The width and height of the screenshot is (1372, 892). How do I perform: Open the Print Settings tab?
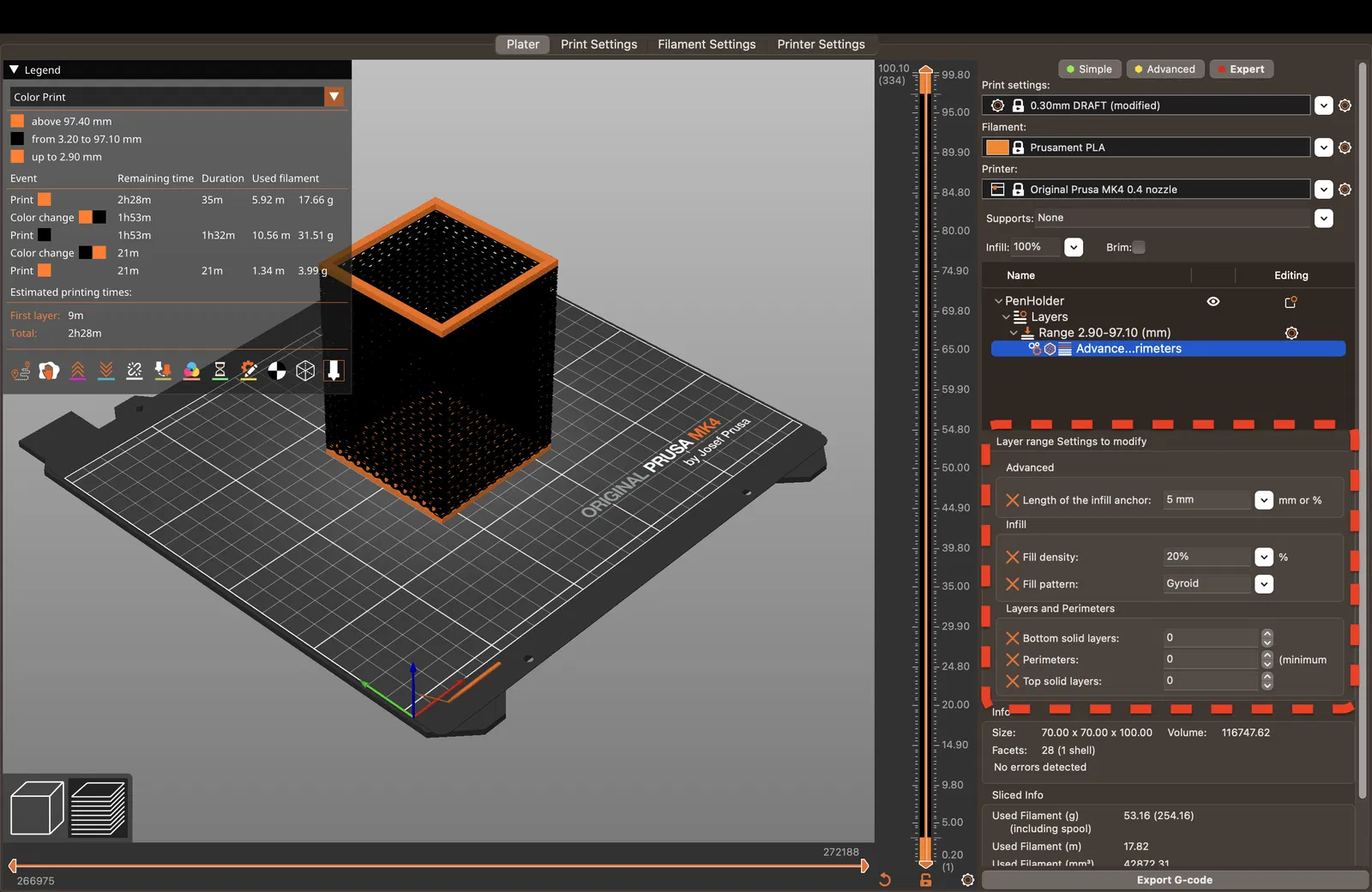coord(599,45)
